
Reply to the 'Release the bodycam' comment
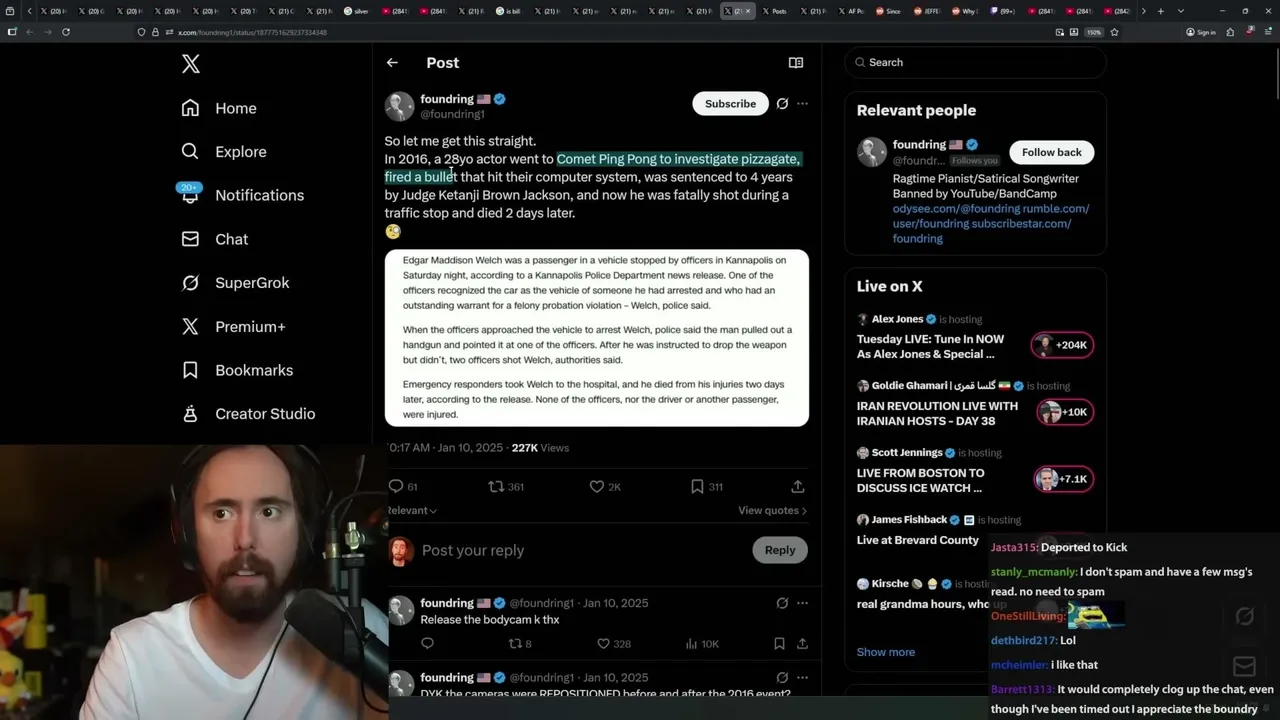pos(427,644)
